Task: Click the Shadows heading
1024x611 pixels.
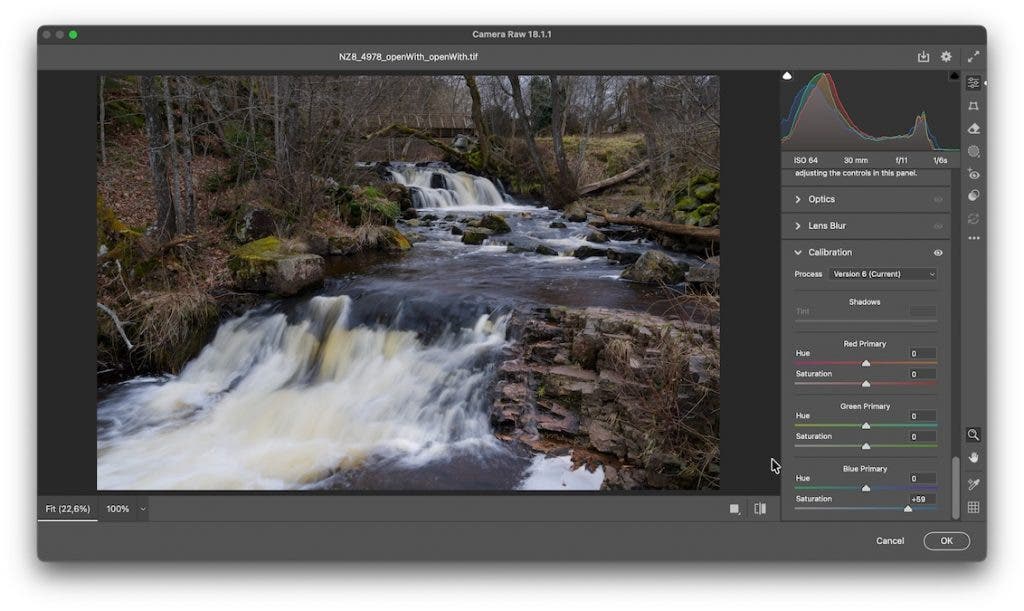Action: (865, 302)
